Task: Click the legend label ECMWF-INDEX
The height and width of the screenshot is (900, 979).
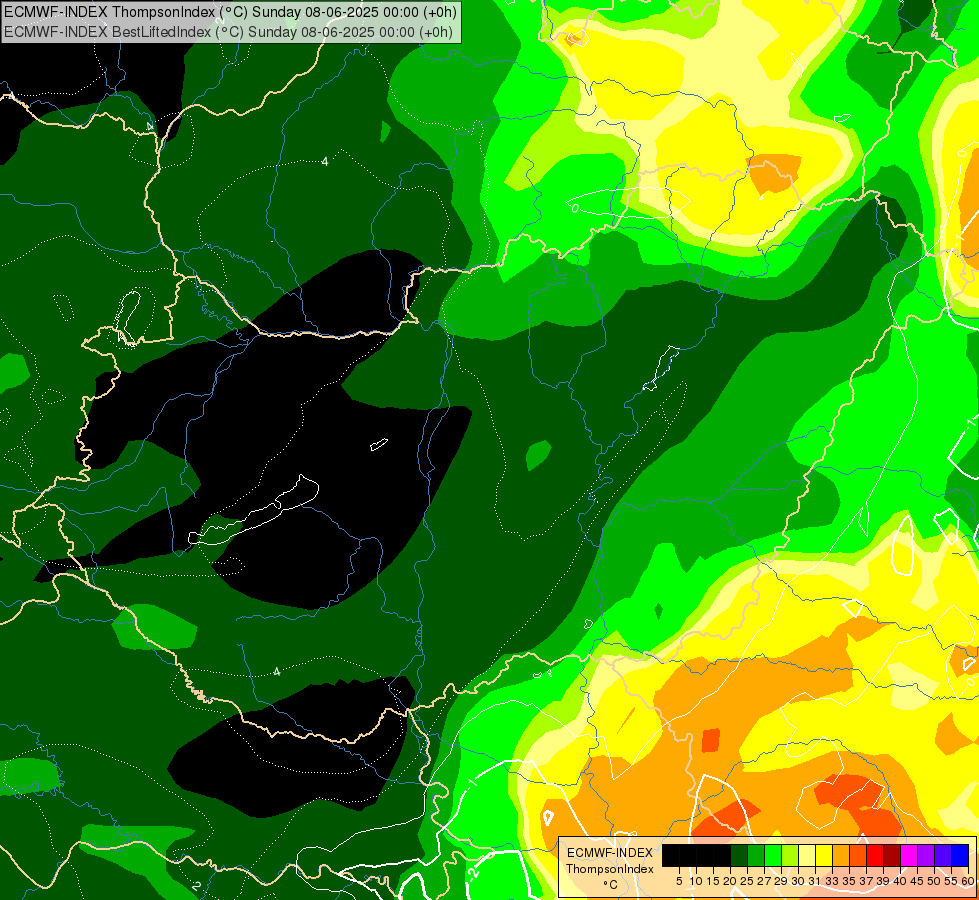Action: (x=609, y=853)
